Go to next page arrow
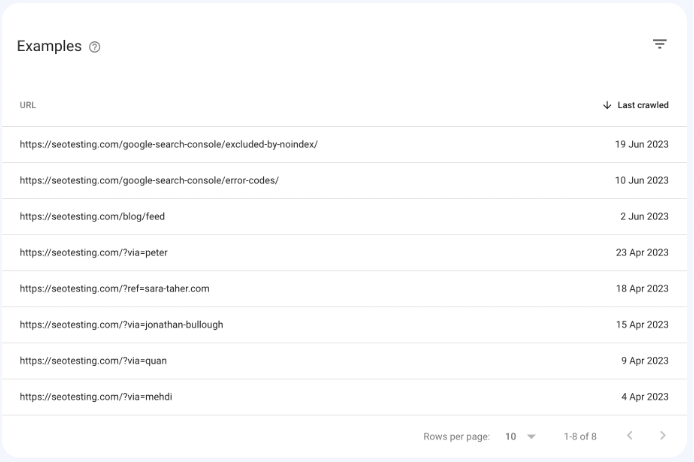 663,435
